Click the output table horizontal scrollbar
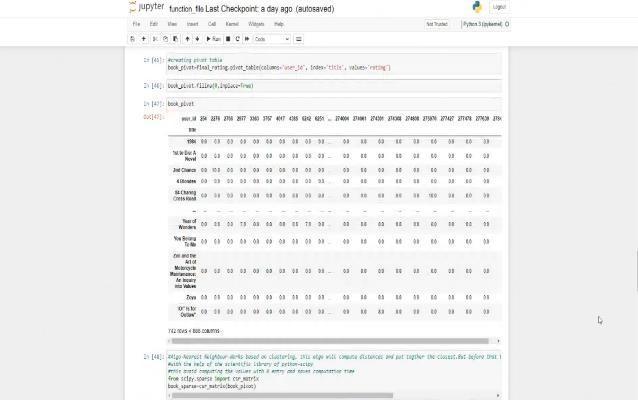 pos(330,341)
